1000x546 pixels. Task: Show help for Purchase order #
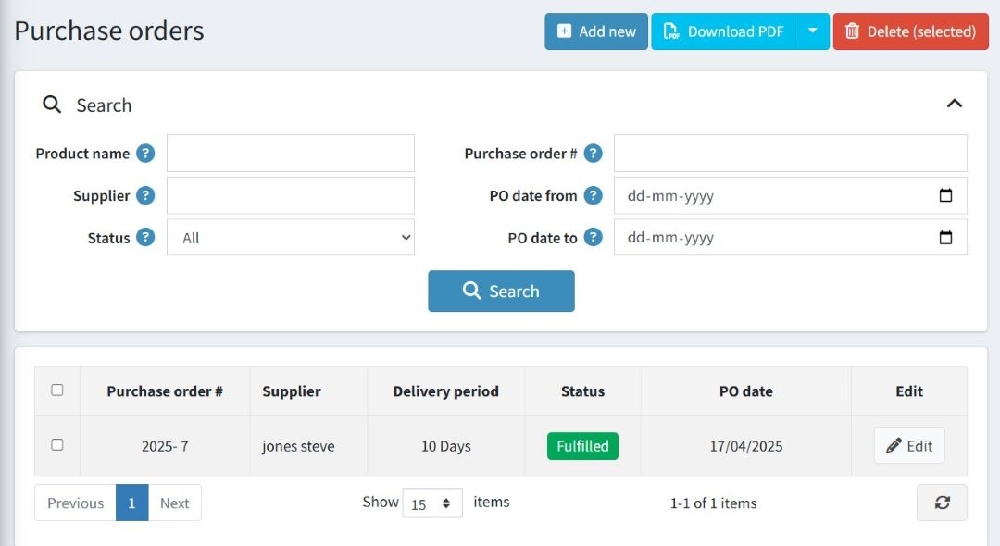(593, 153)
